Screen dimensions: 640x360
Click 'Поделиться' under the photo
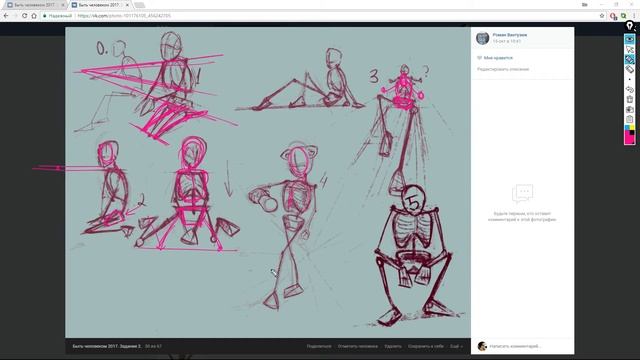[x=319, y=346]
